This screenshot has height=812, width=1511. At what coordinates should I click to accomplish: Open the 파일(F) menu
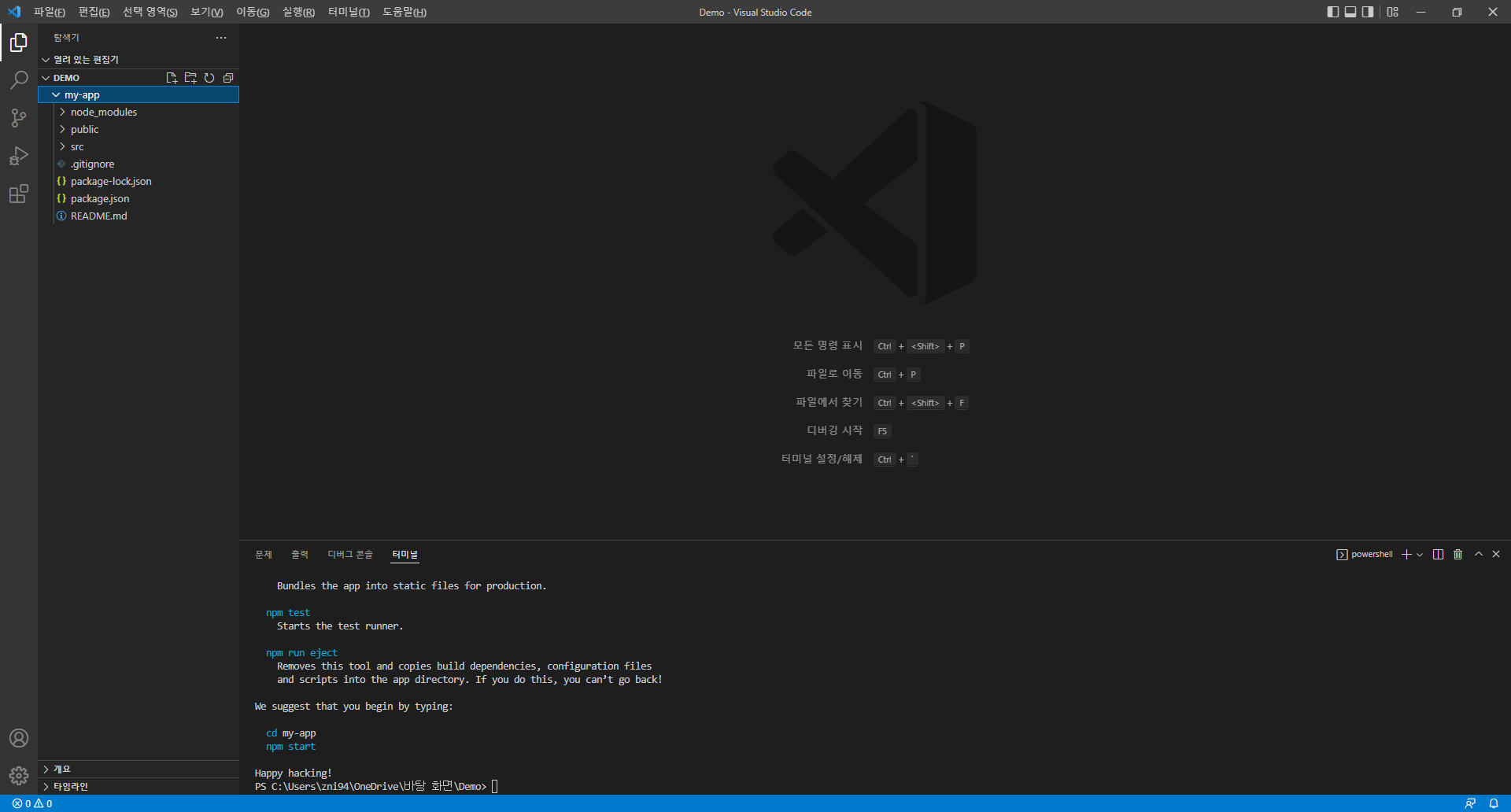(x=49, y=12)
